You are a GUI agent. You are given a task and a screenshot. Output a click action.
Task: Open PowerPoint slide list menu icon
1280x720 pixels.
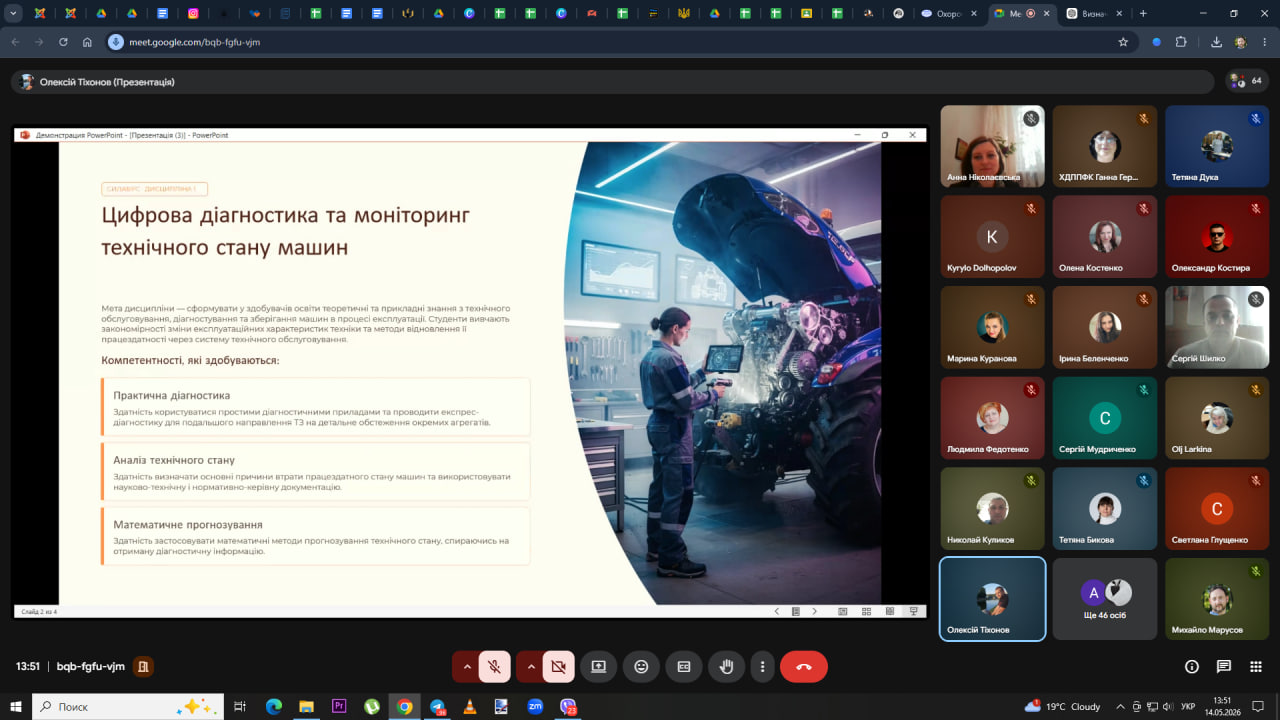(796, 611)
